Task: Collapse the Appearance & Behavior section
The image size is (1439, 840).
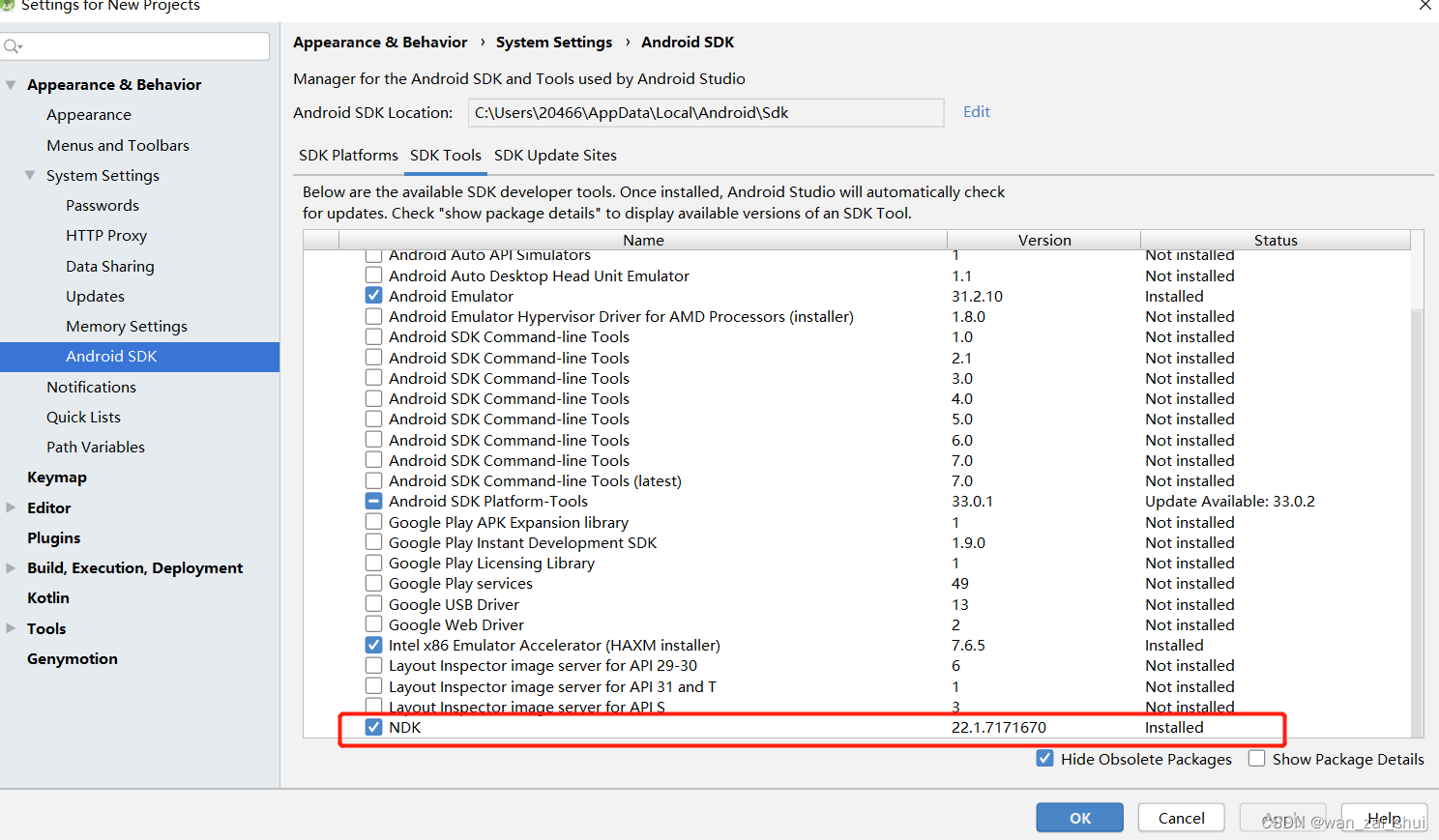Action: tap(11, 85)
